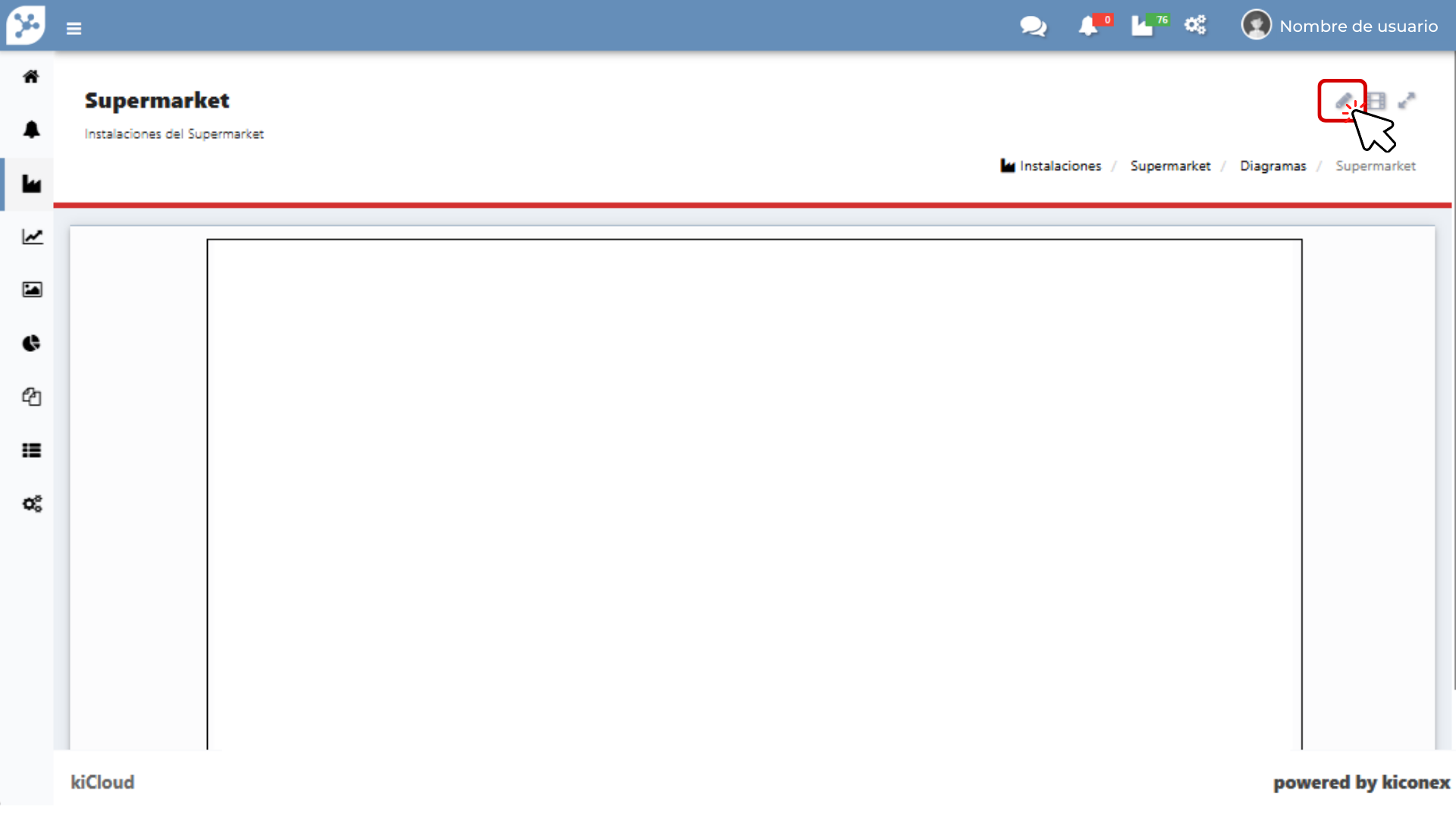Click the film strip icon beside edit
This screenshot has height=819, width=1456.
click(1377, 101)
